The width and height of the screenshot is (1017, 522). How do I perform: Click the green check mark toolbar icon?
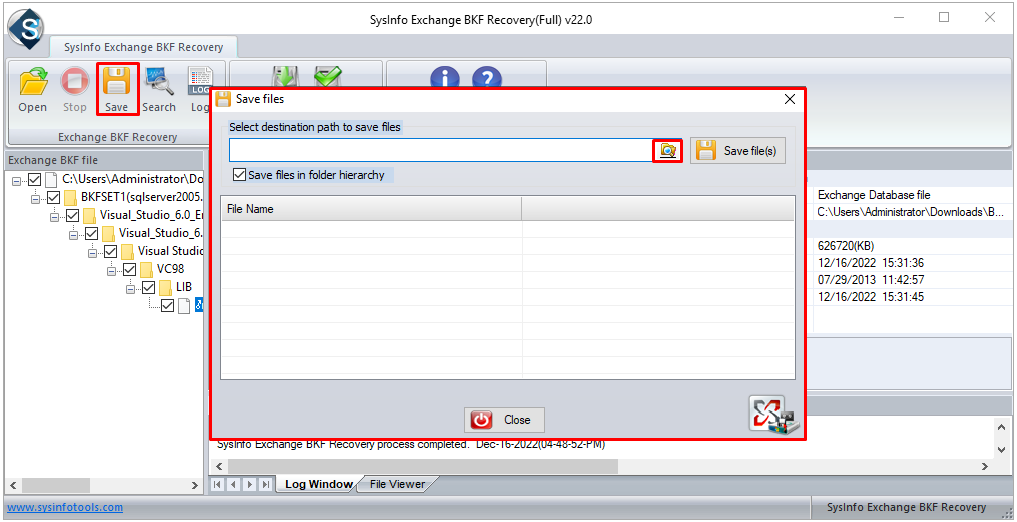click(328, 77)
